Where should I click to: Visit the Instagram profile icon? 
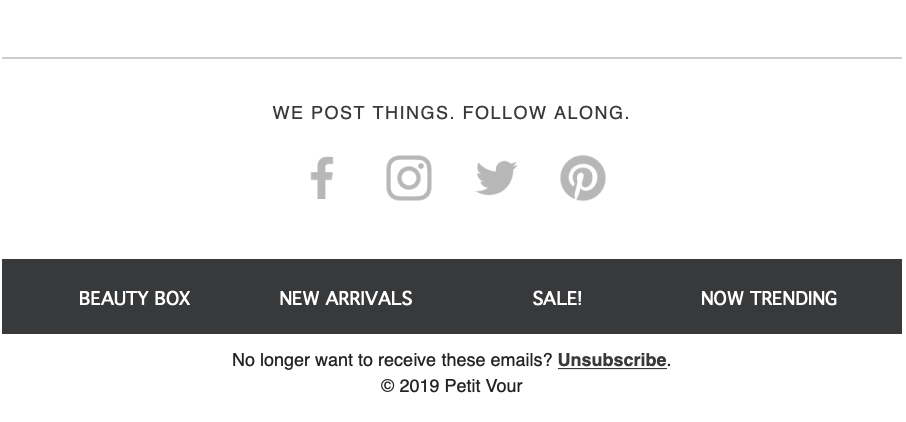coord(409,179)
